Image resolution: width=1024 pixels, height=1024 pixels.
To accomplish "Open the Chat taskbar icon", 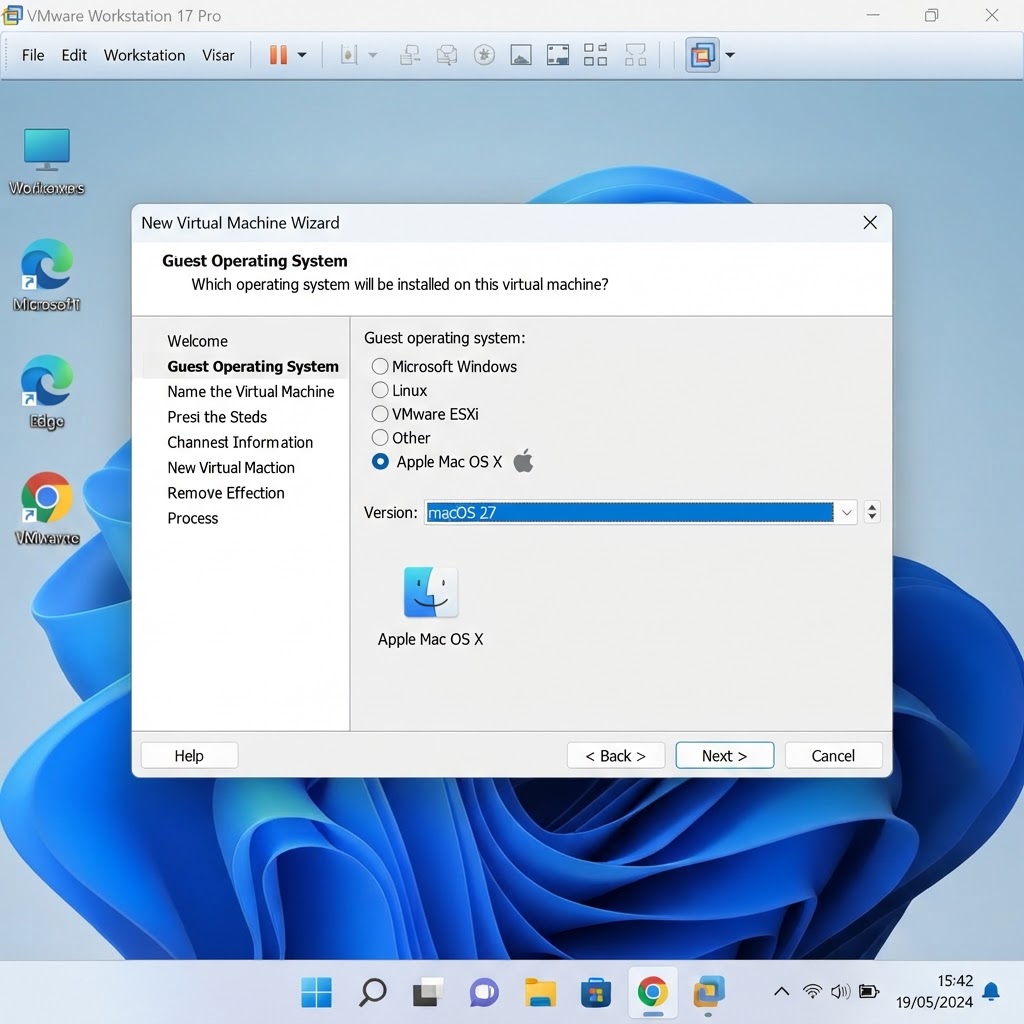I will tap(484, 993).
